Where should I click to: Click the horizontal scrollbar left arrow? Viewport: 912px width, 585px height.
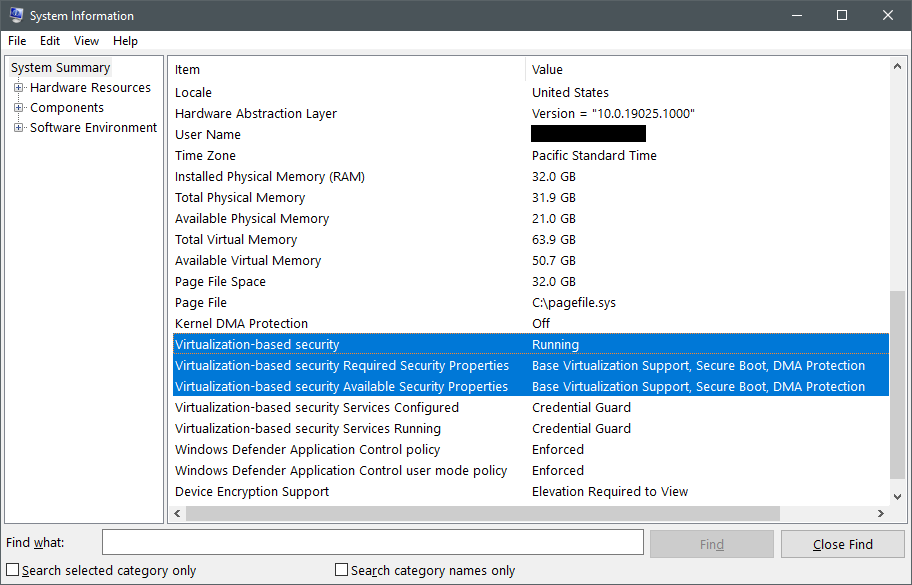[177, 512]
